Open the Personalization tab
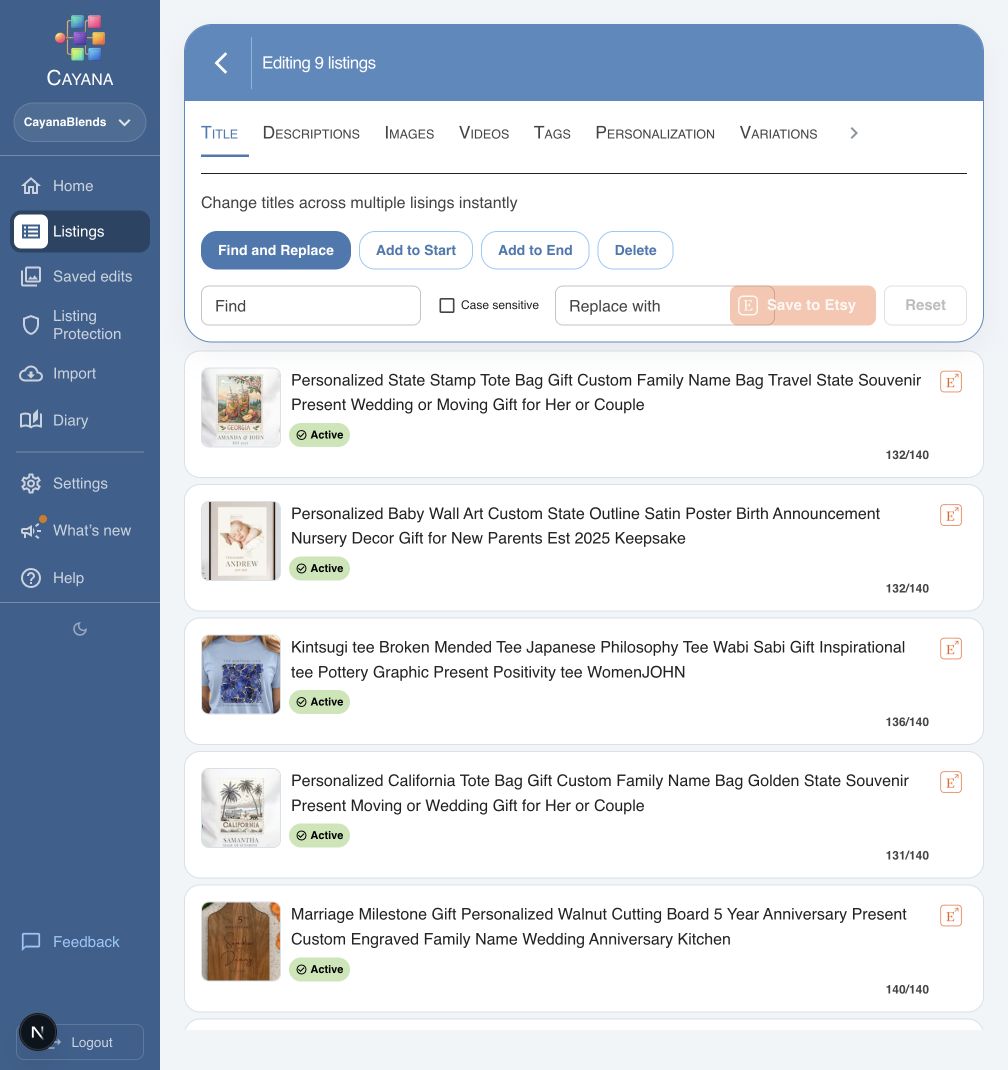This screenshot has width=1008, height=1070. tap(655, 133)
